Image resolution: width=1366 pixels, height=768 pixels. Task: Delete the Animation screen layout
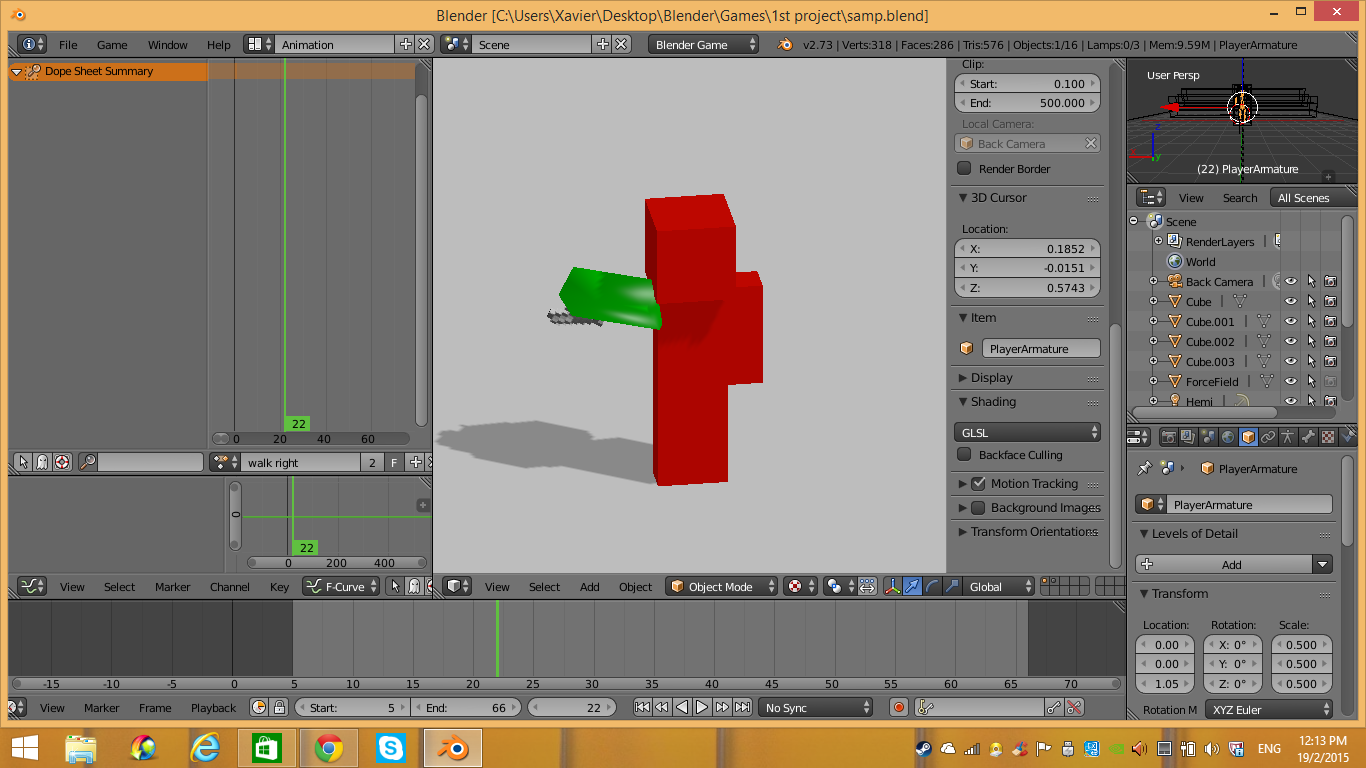pyautogui.click(x=424, y=44)
